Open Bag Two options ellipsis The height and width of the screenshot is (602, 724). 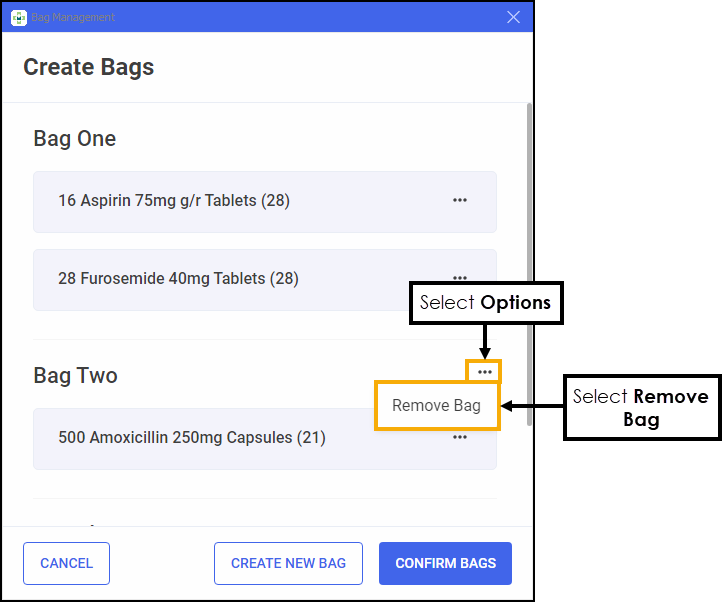tap(485, 372)
